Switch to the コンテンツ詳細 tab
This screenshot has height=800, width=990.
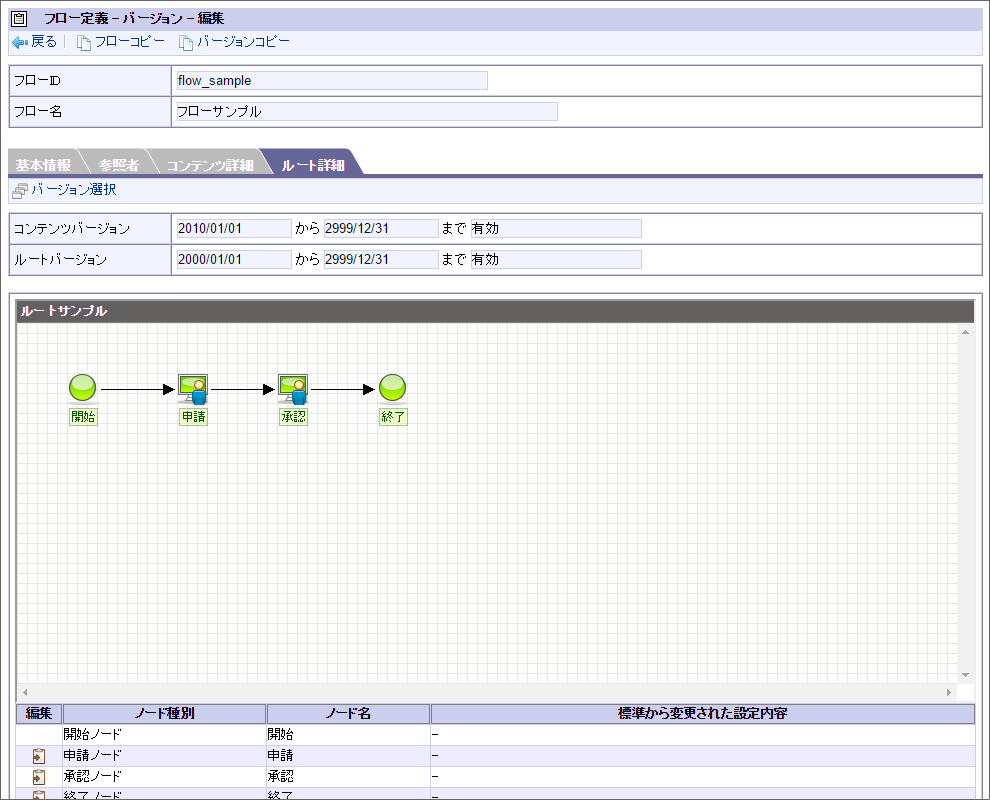tap(210, 165)
